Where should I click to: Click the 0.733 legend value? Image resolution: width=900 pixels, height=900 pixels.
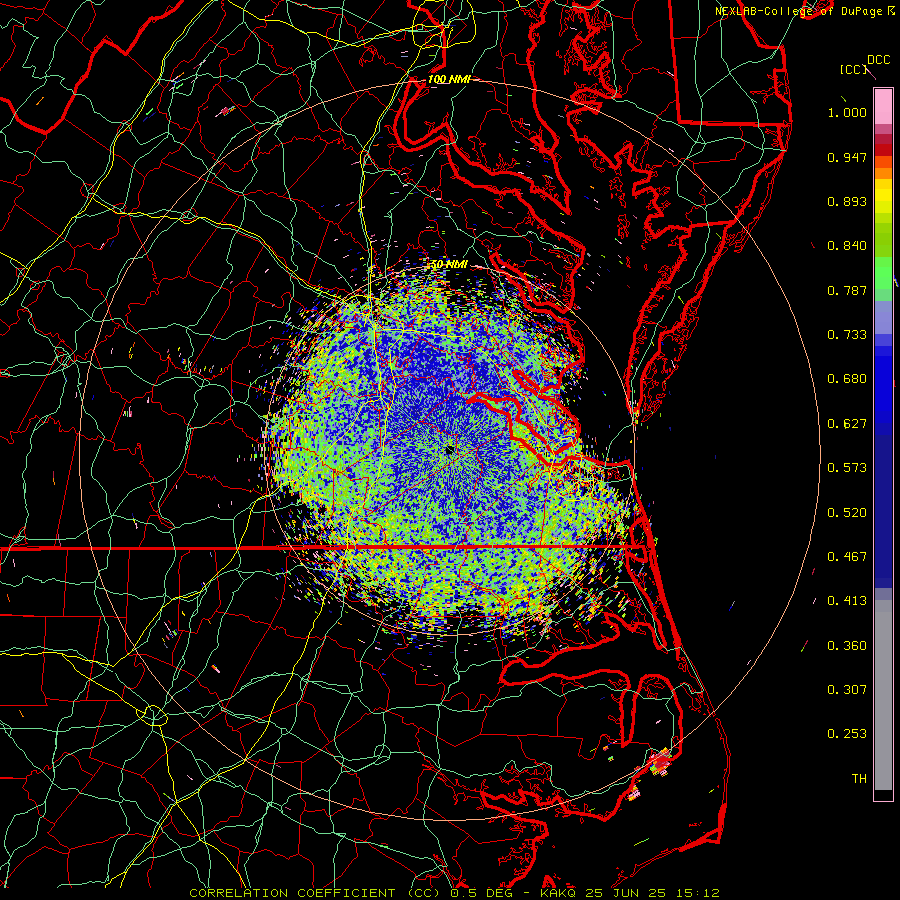[x=847, y=335]
